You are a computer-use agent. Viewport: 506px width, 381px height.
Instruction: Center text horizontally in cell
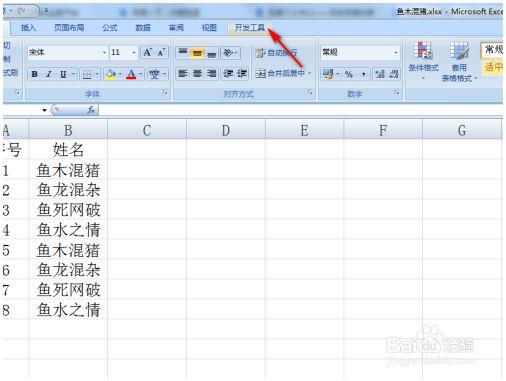[x=197, y=74]
